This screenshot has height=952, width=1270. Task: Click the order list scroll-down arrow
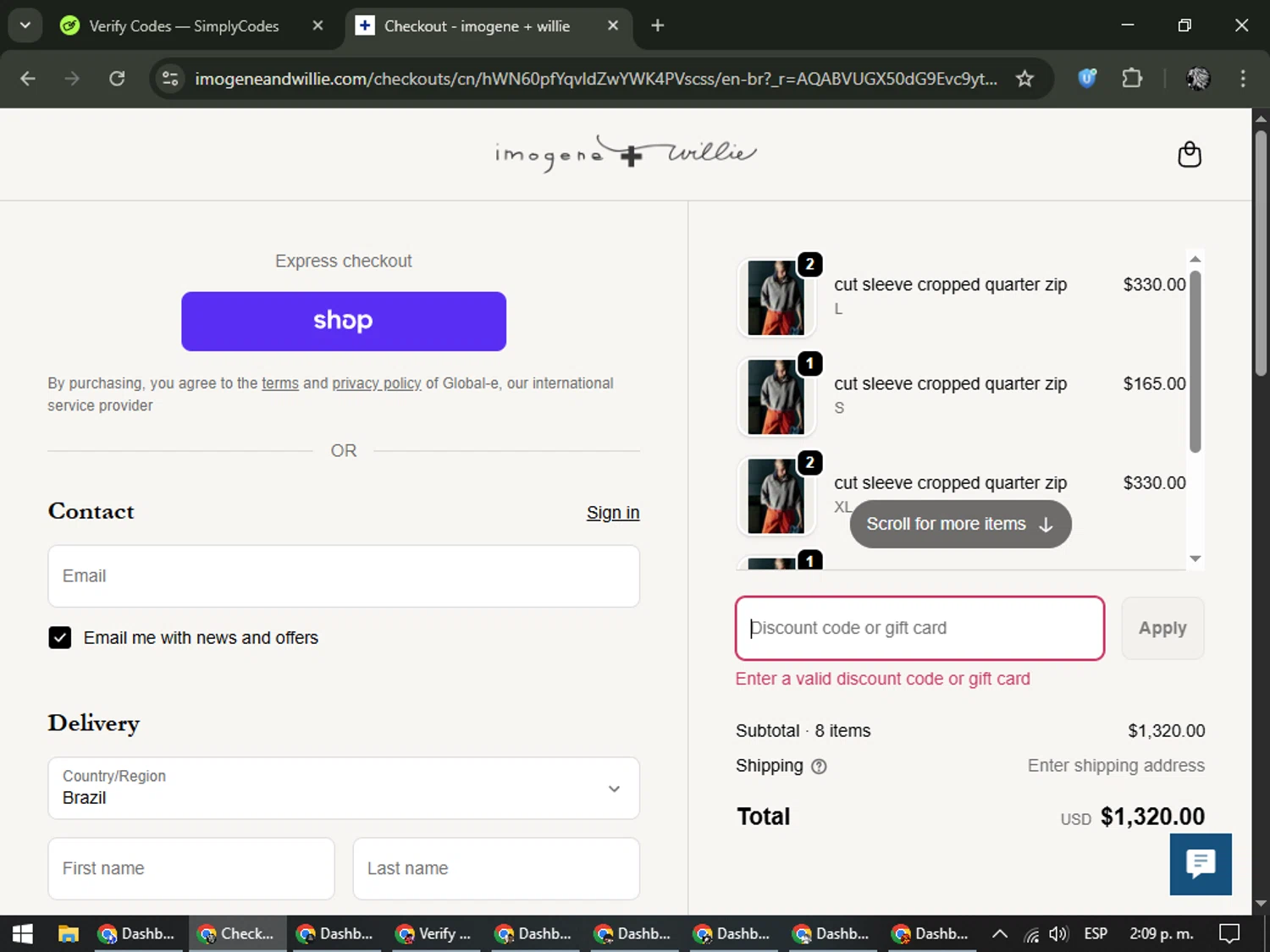point(1195,559)
